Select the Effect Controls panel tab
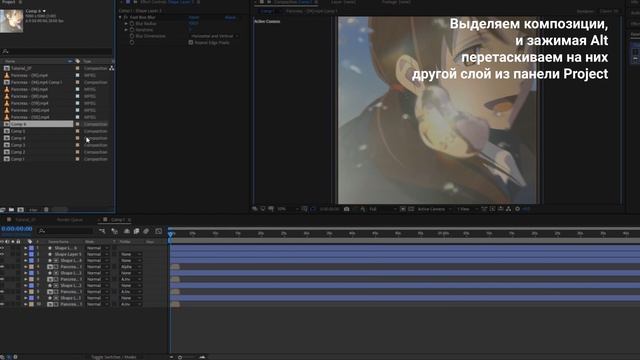The width and height of the screenshot is (640, 360). click(167, 2)
